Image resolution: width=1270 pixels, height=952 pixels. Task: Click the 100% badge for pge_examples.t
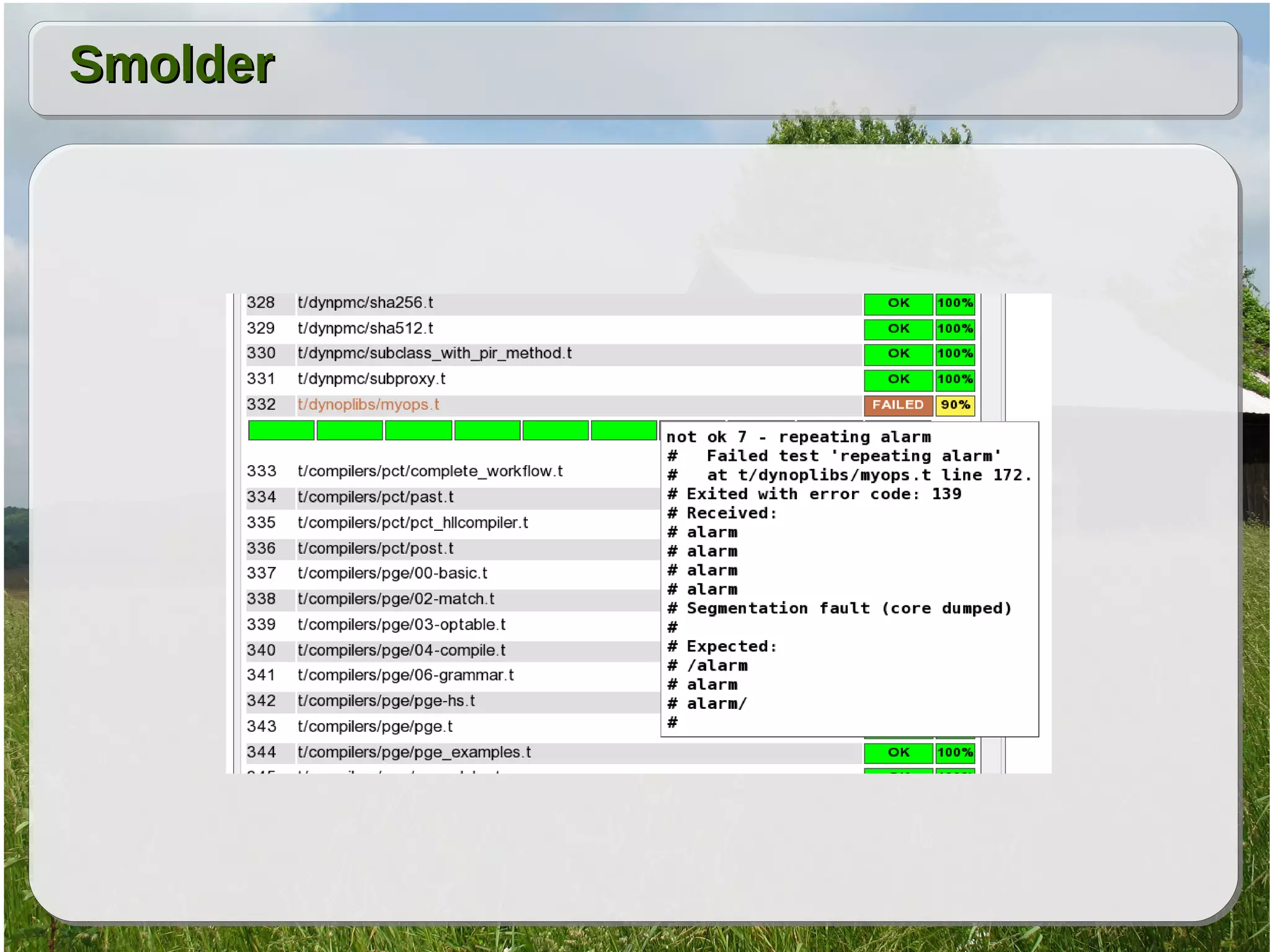pos(955,752)
